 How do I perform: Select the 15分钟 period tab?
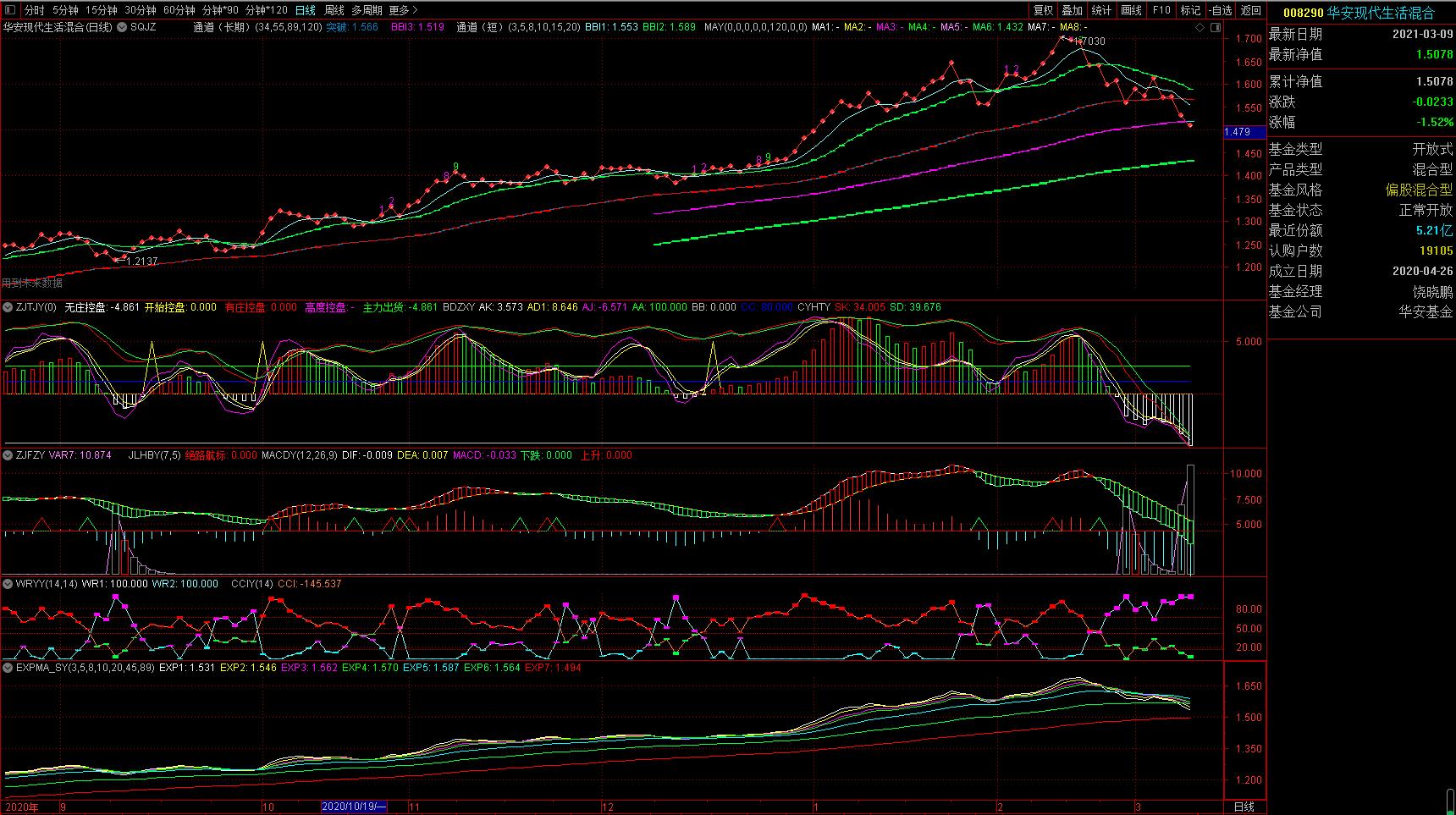pyautogui.click(x=101, y=10)
